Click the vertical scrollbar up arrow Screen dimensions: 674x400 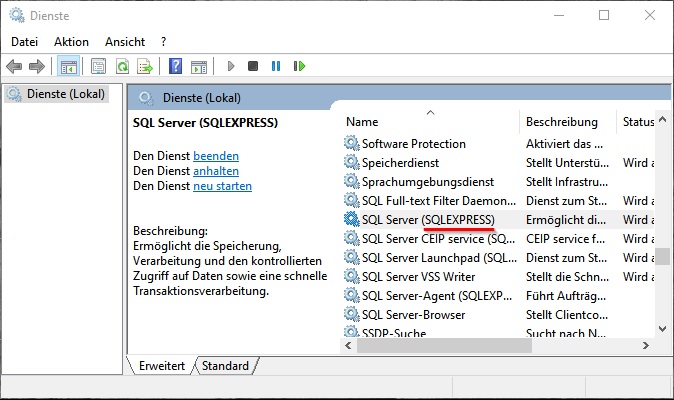[x=662, y=120]
